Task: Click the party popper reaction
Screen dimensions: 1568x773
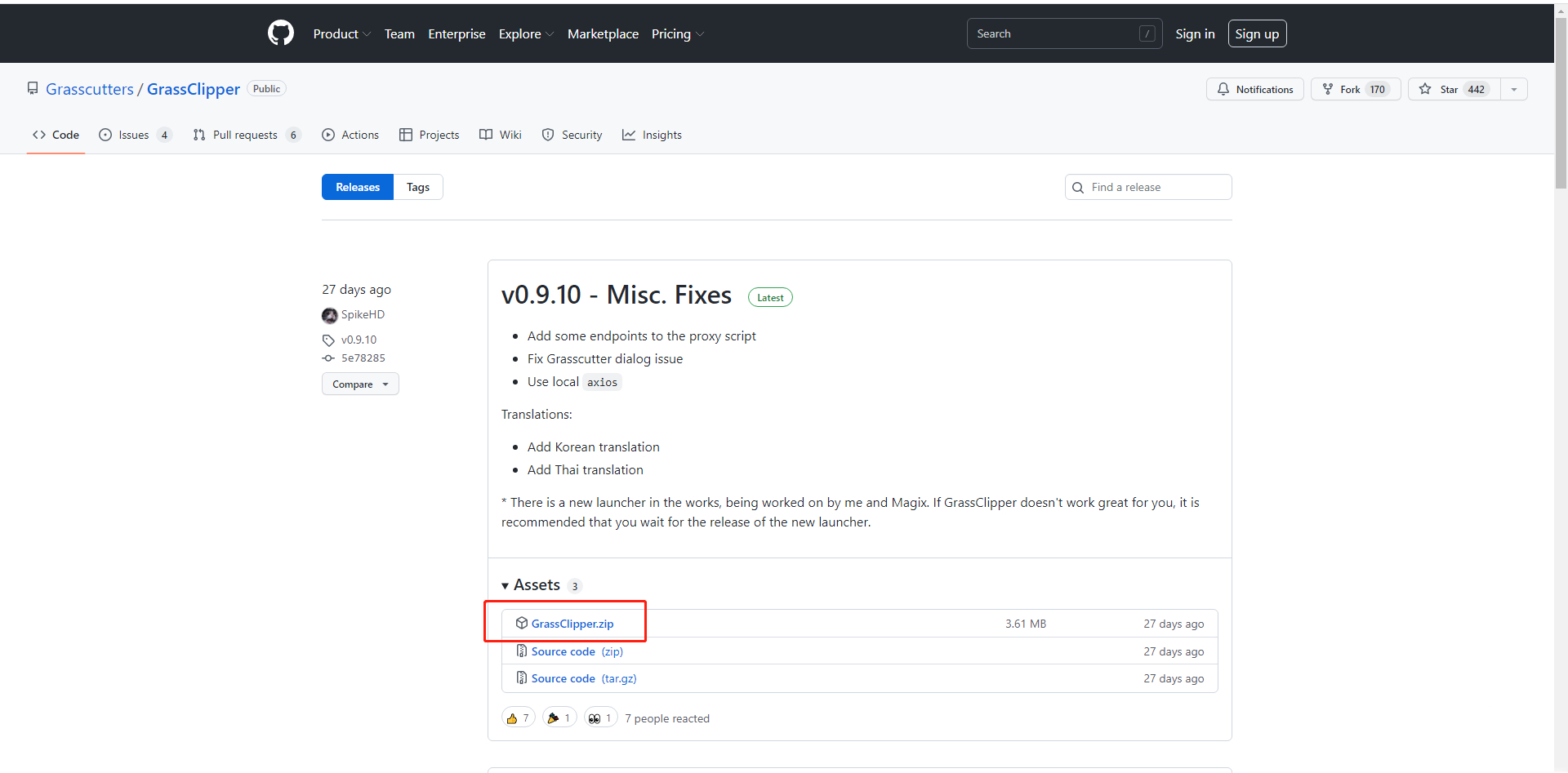Action: click(x=559, y=717)
